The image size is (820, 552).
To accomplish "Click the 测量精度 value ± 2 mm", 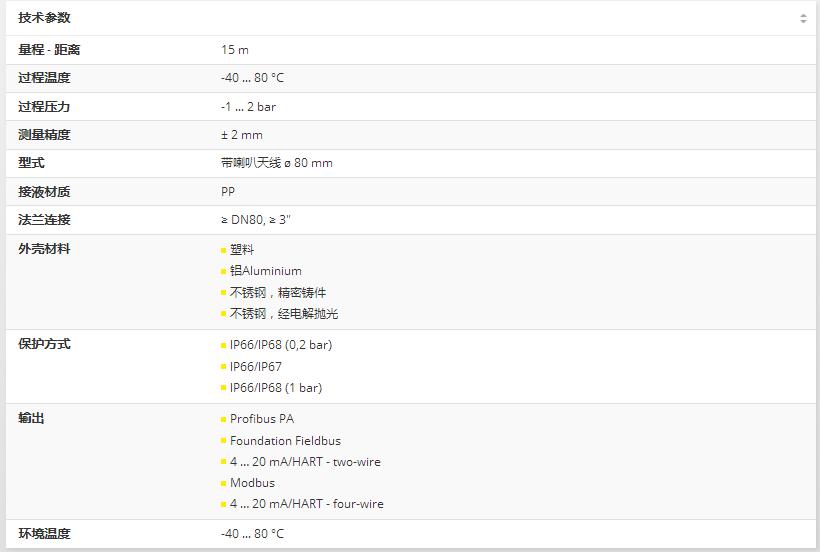I will click(x=242, y=135).
